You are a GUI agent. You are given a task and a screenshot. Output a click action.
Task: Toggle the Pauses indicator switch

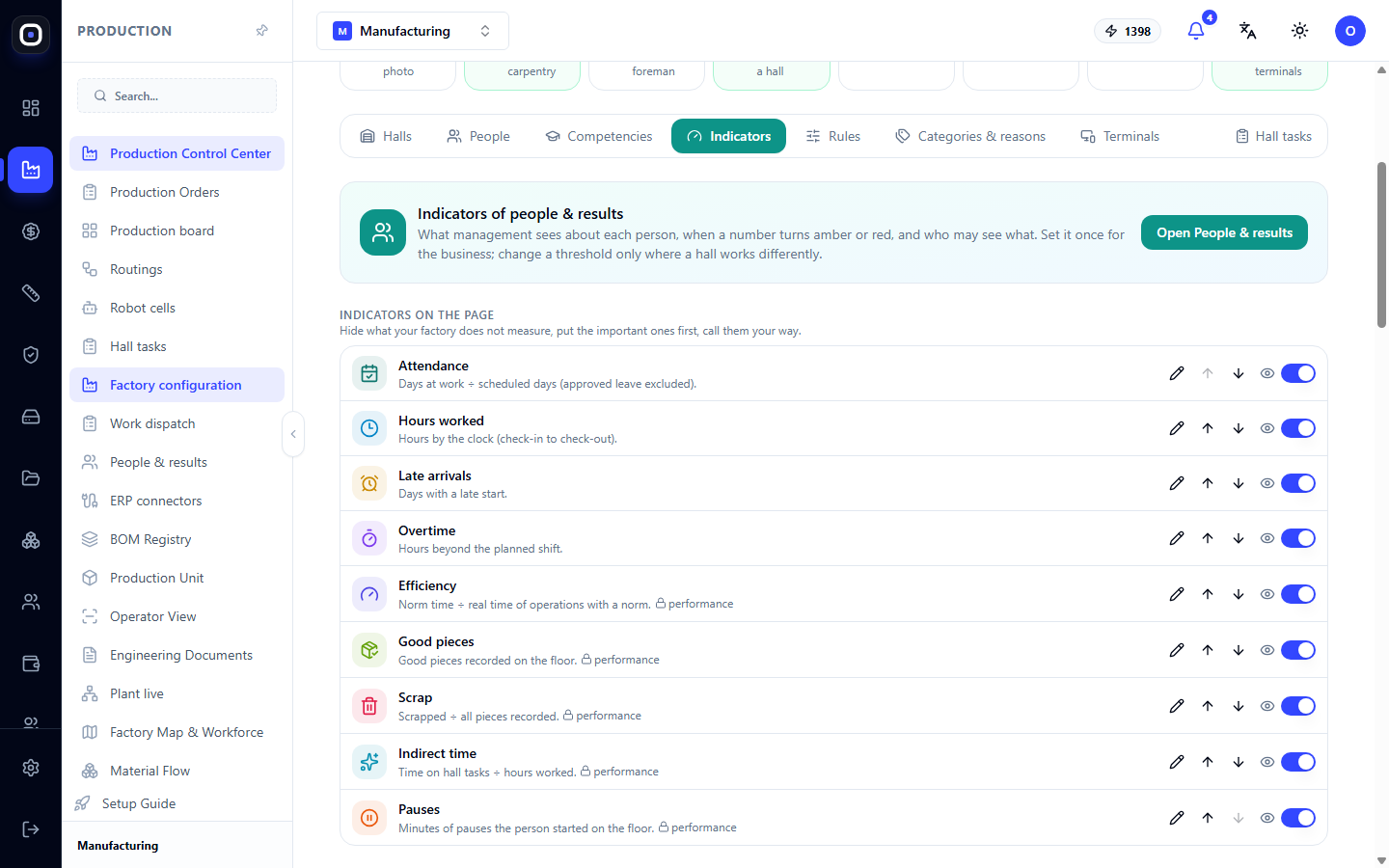1298,818
